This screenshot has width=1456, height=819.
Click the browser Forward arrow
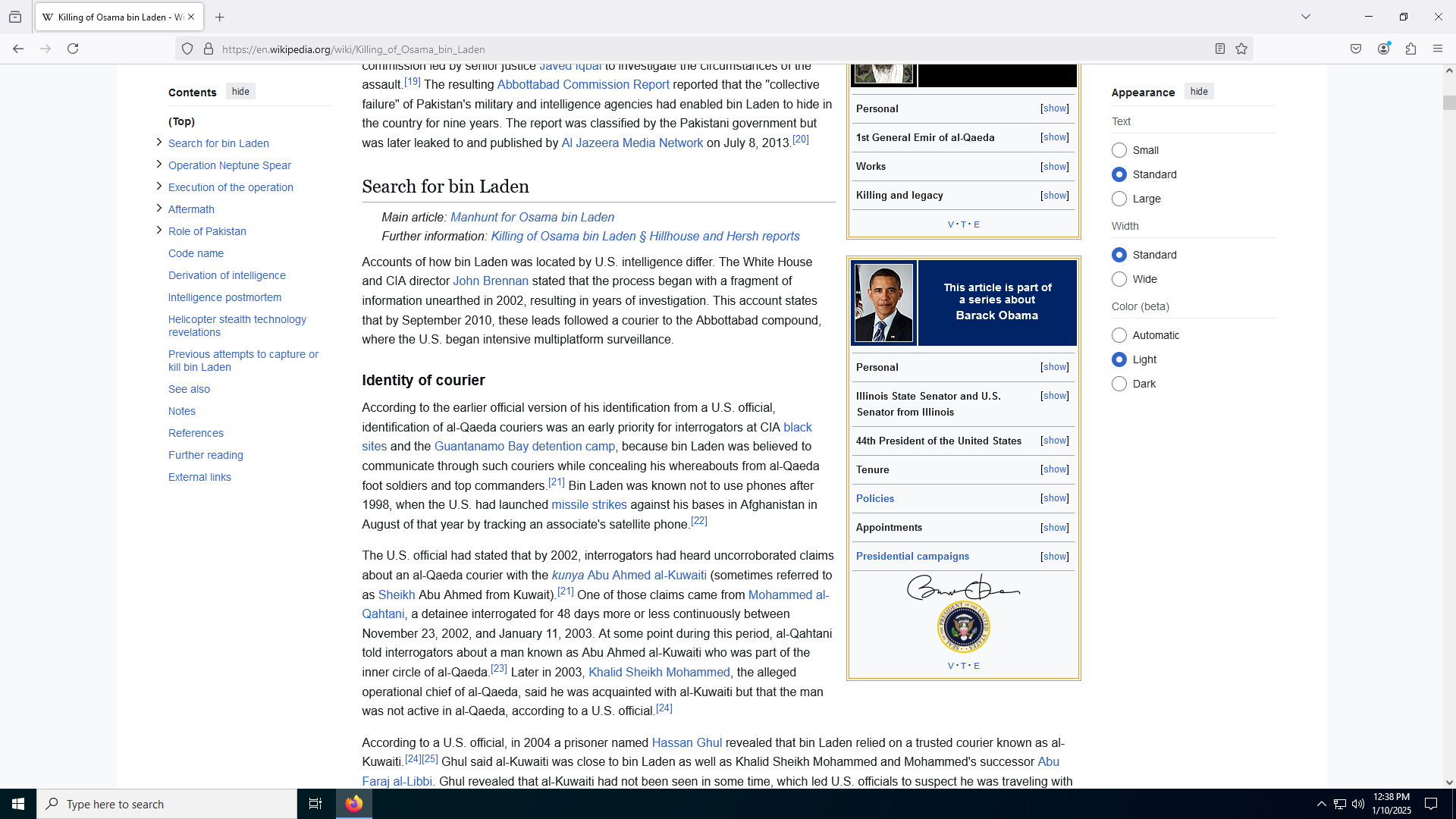tap(45, 49)
